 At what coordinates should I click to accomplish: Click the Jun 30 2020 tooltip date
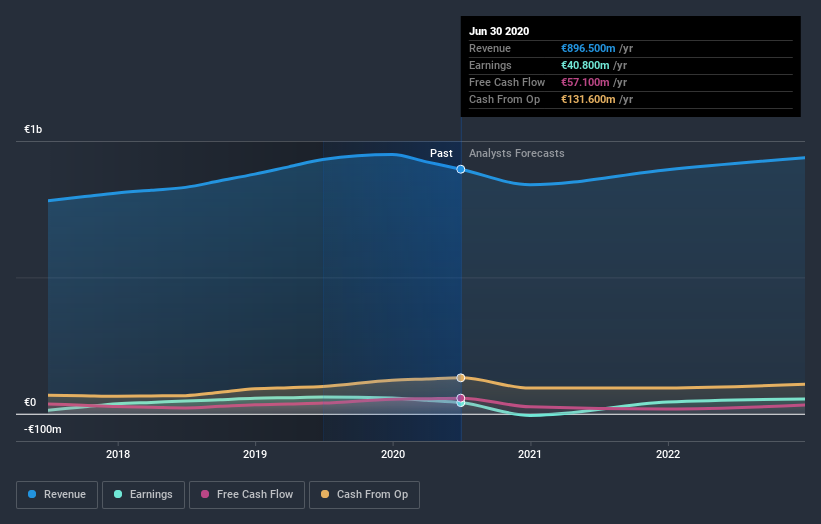click(x=499, y=31)
